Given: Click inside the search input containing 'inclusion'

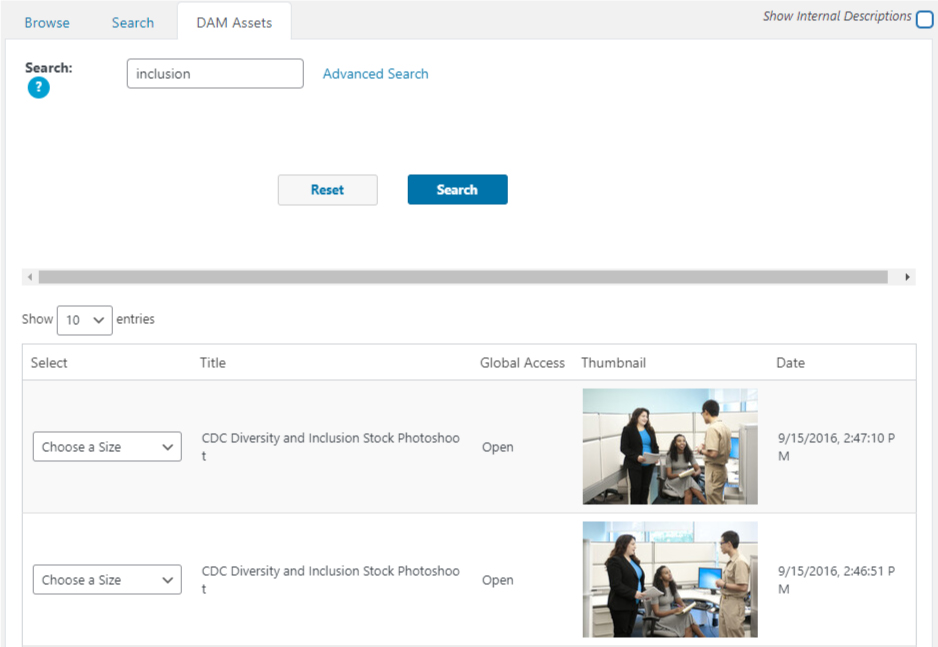Looking at the screenshot, I should click(214, 73).
